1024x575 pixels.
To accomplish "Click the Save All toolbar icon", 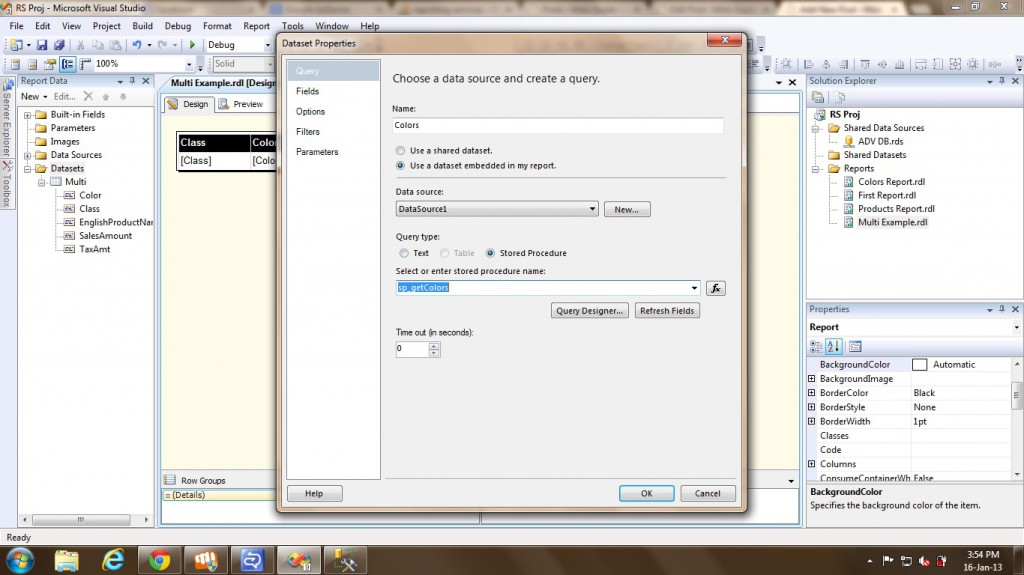I will 60,45.
